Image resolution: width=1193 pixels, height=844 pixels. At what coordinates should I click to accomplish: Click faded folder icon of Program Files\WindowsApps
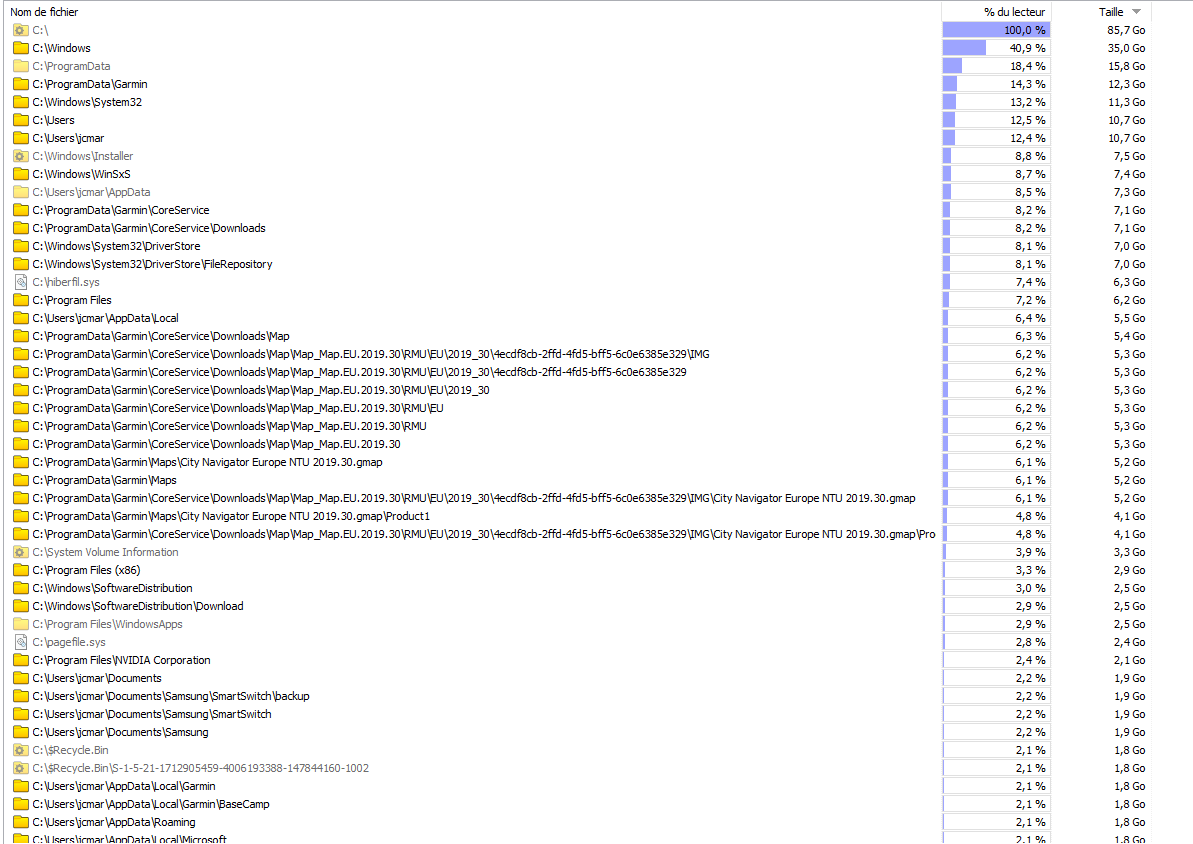coord(21,625)
